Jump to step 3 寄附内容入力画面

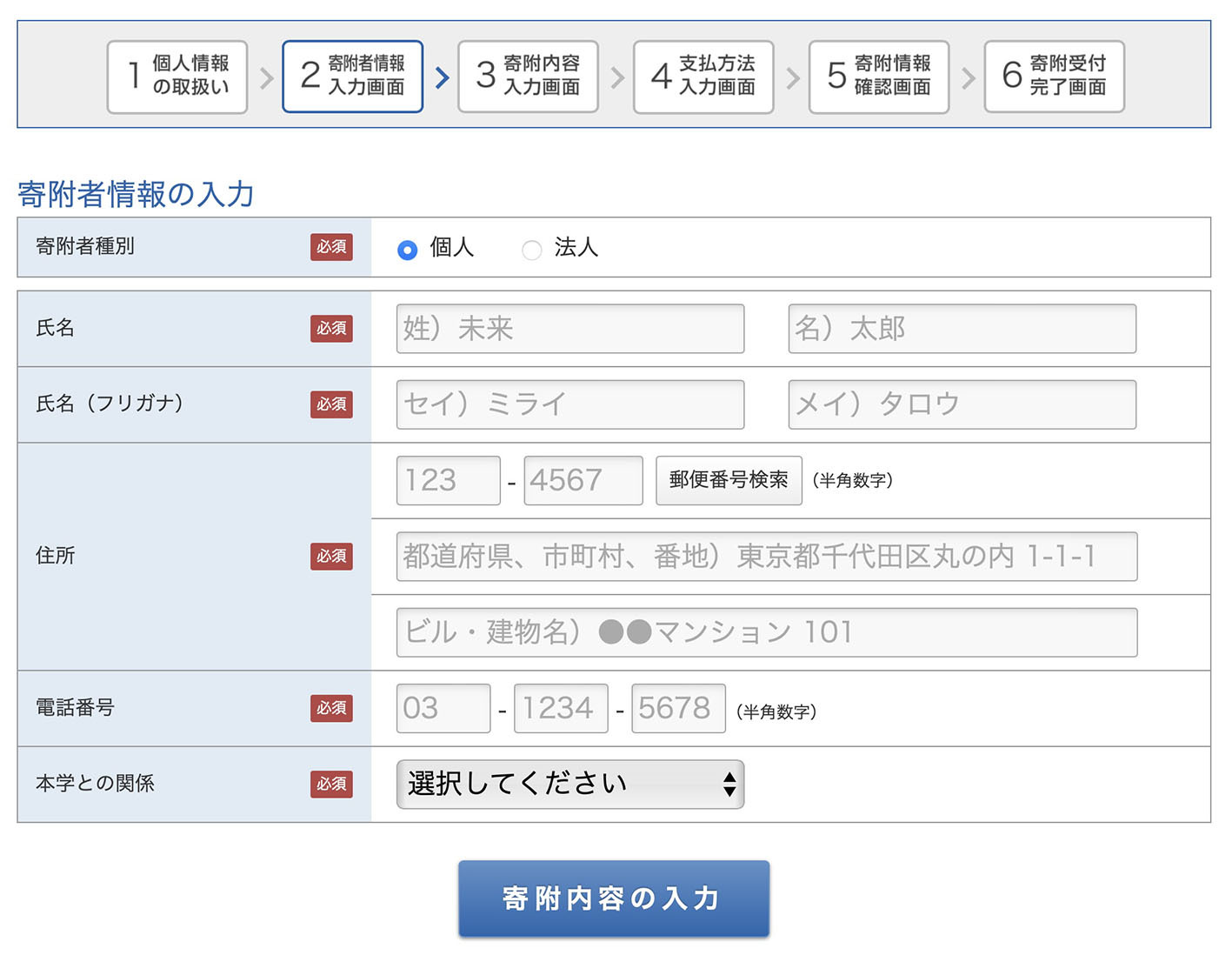pos(528,77)
